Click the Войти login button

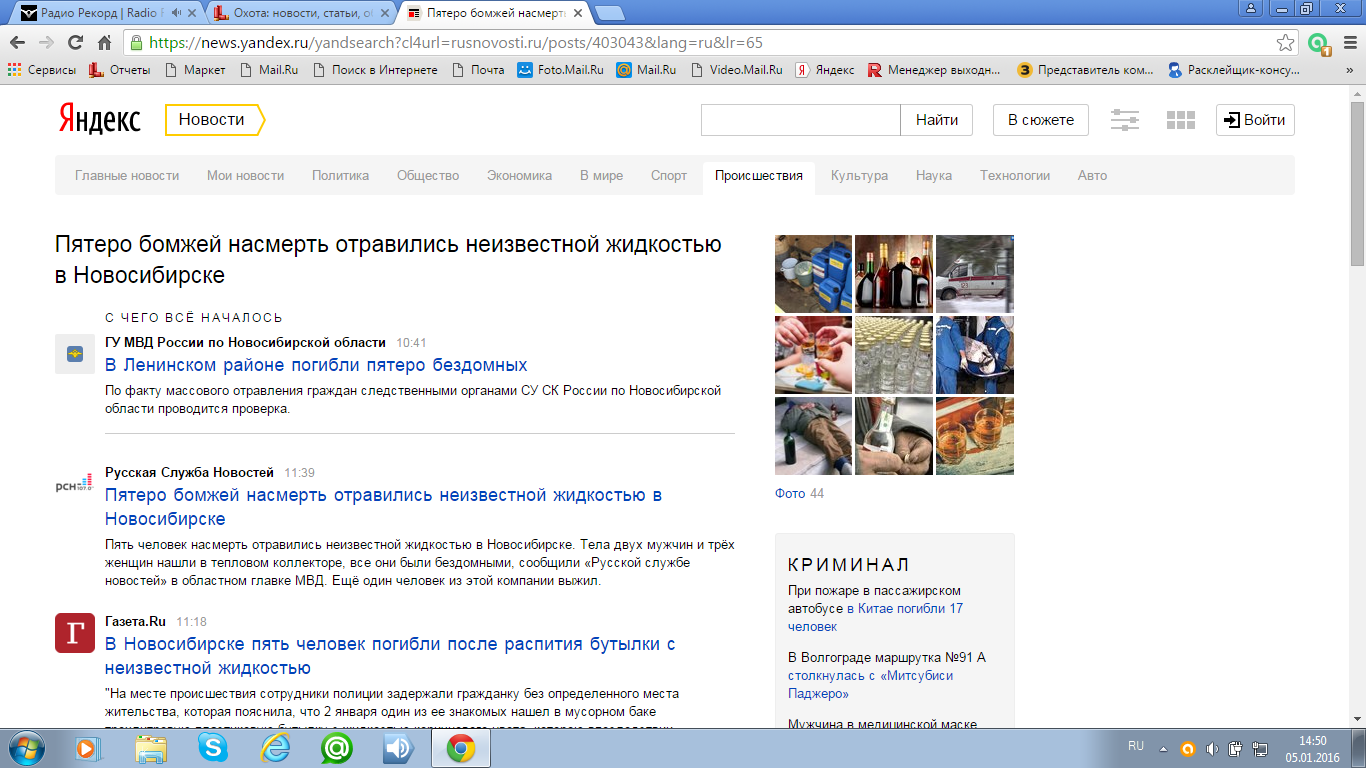point(1255,120)
